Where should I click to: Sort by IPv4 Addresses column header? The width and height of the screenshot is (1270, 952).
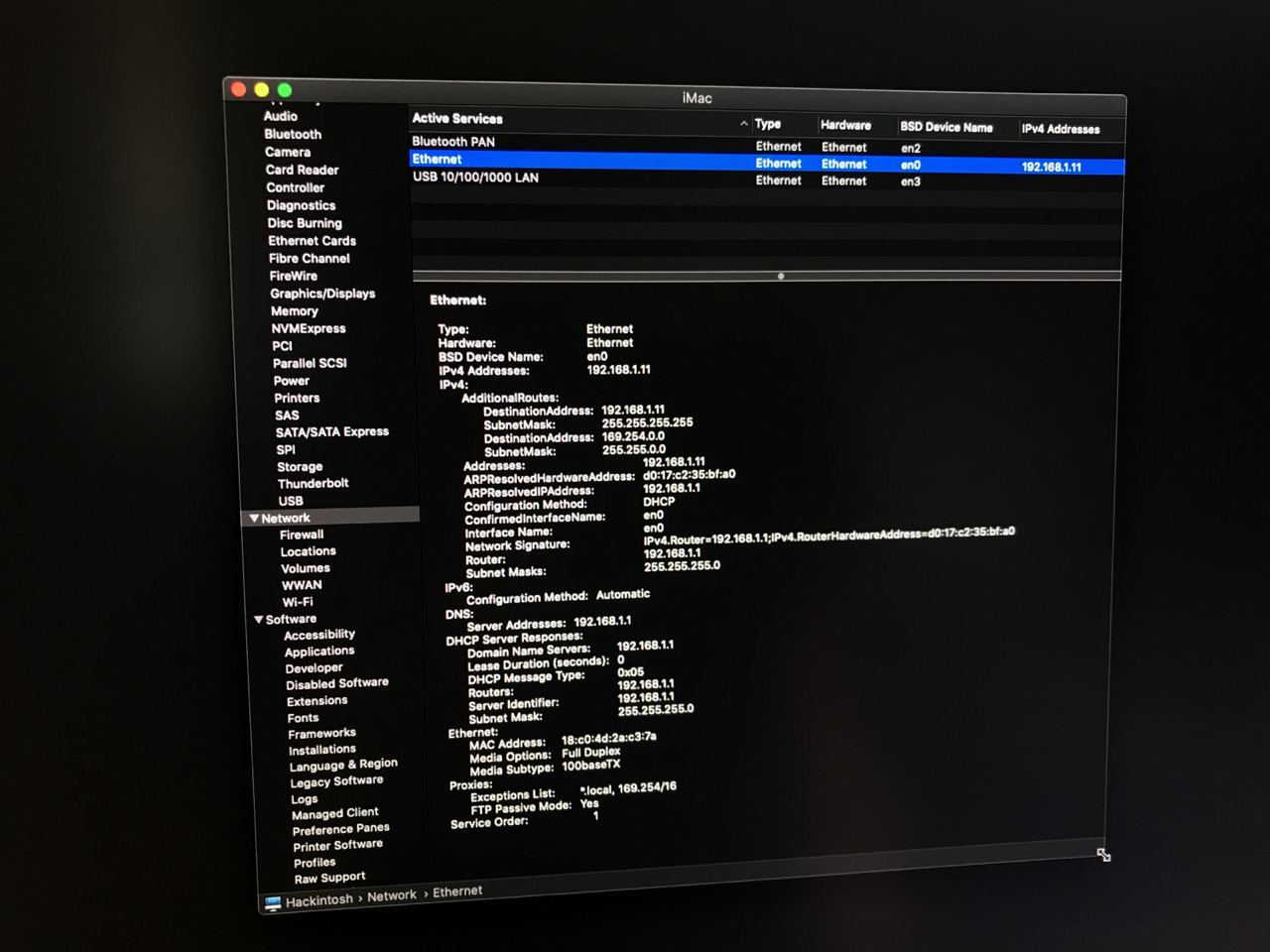pos(1061,129)
